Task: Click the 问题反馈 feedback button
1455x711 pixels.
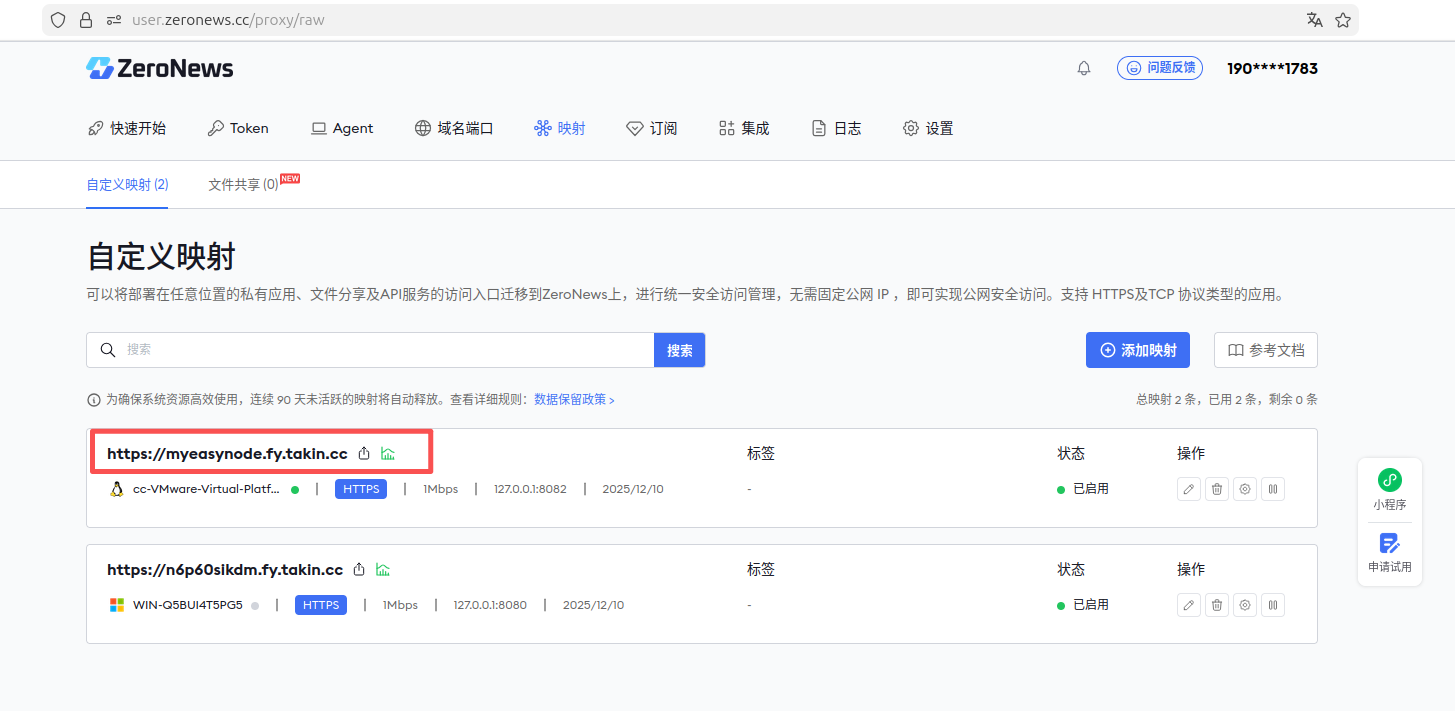Action: [x=1159, y=68]
